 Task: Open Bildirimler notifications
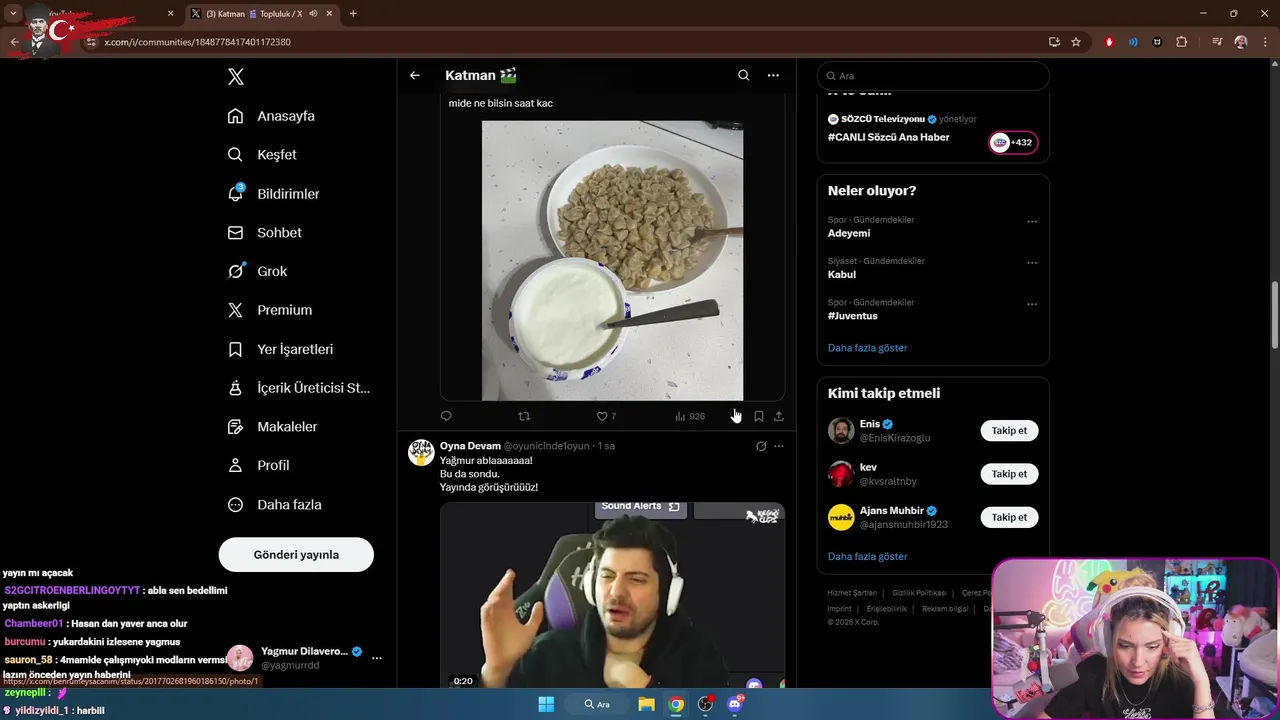273,194
